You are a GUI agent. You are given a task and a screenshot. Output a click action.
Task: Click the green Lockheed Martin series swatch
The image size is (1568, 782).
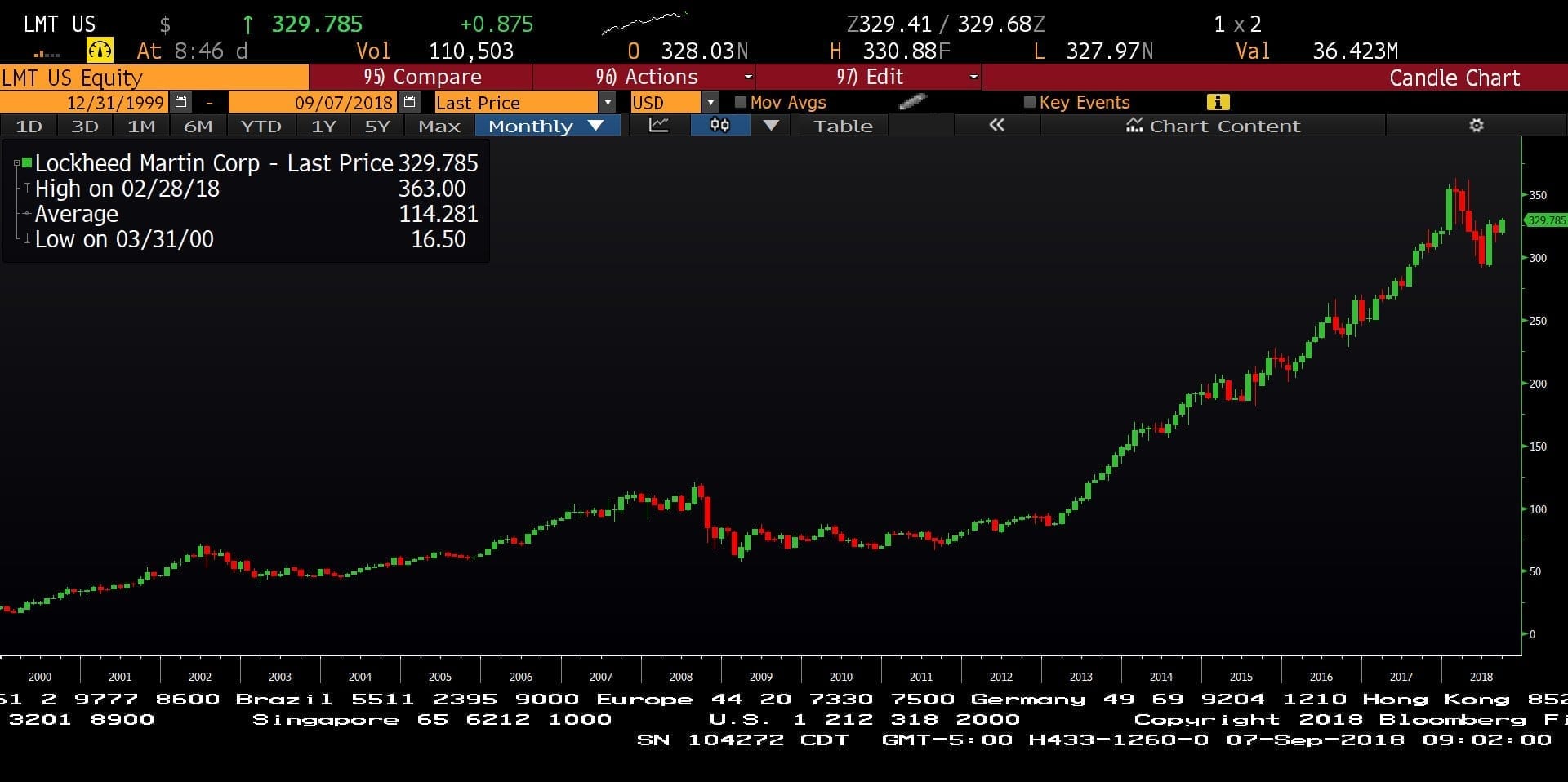[x=27, y=162]
